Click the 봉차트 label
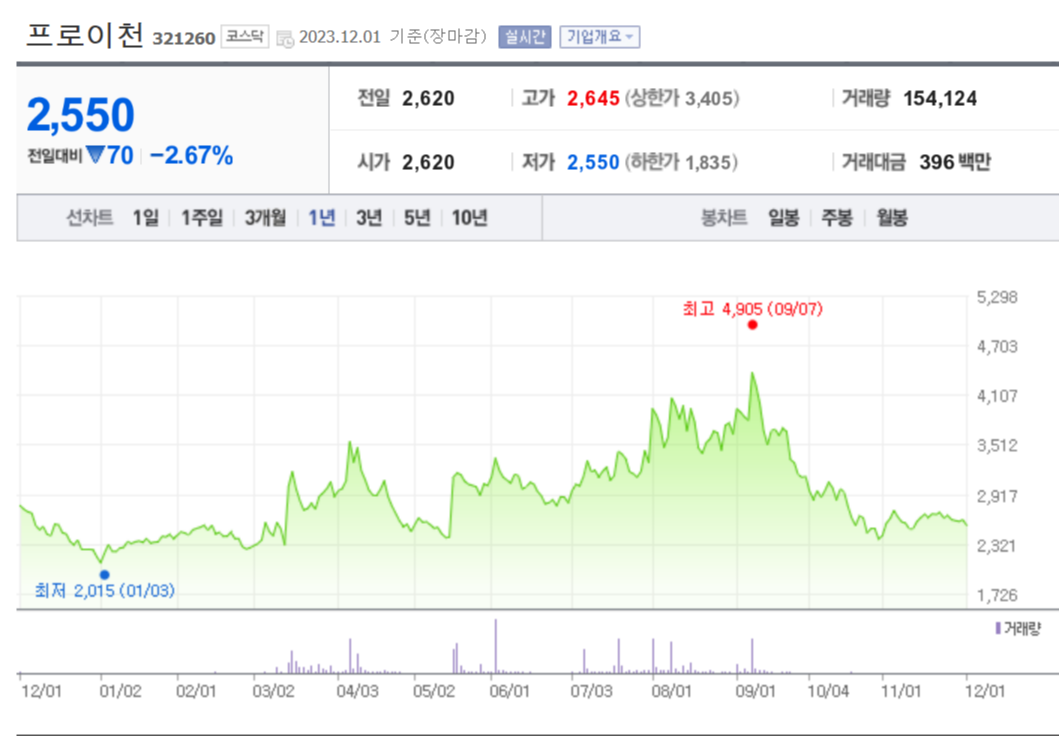Screen dimensions: 1059x736 coord(724,217)
